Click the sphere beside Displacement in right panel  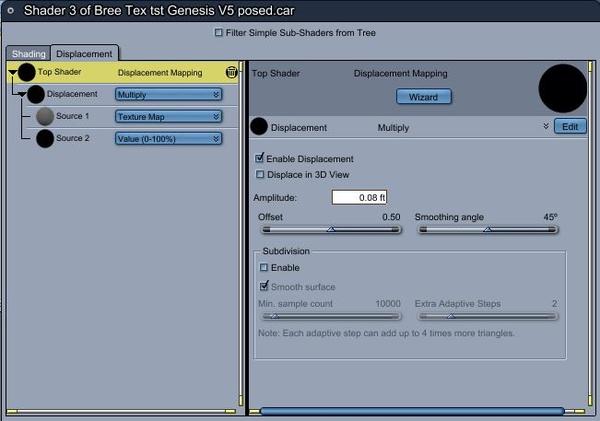pos(259,127)
